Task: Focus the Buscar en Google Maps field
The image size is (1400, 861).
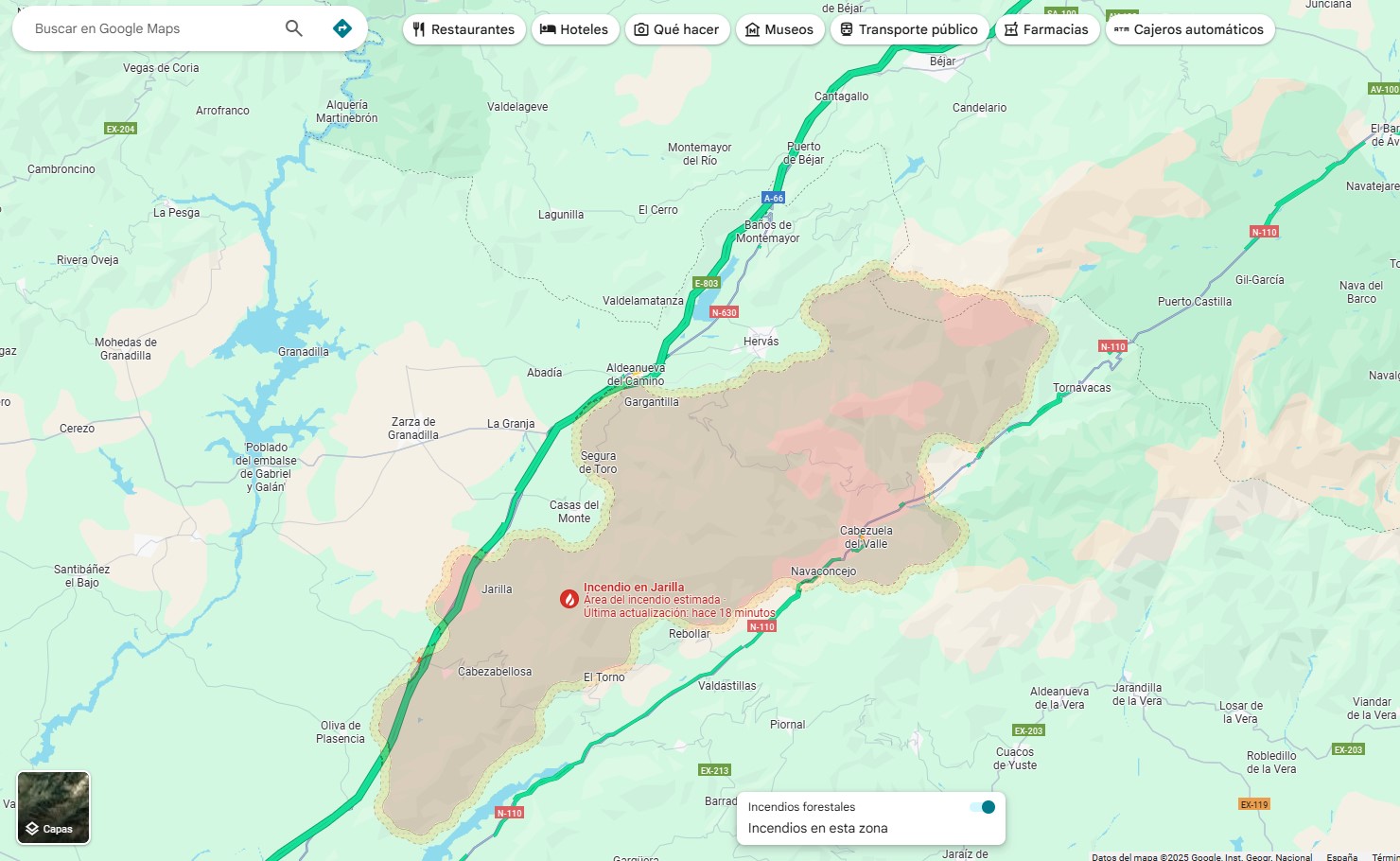Action: (x=151, y=28)
